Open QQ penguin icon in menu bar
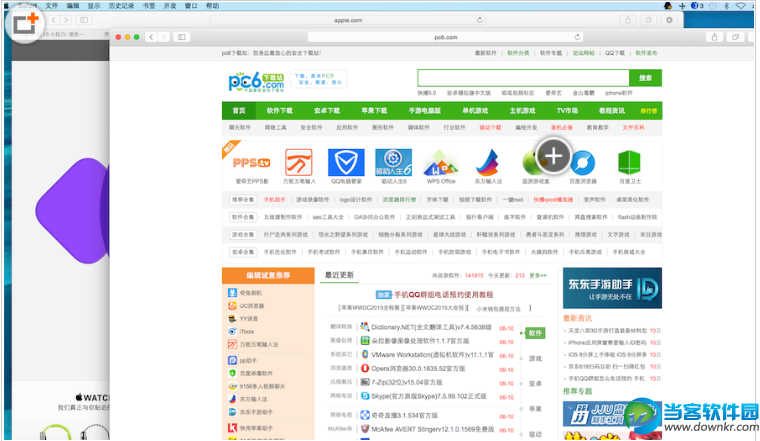Image resolution: width=760 pixels, height=441 pixels. [668, 6]
